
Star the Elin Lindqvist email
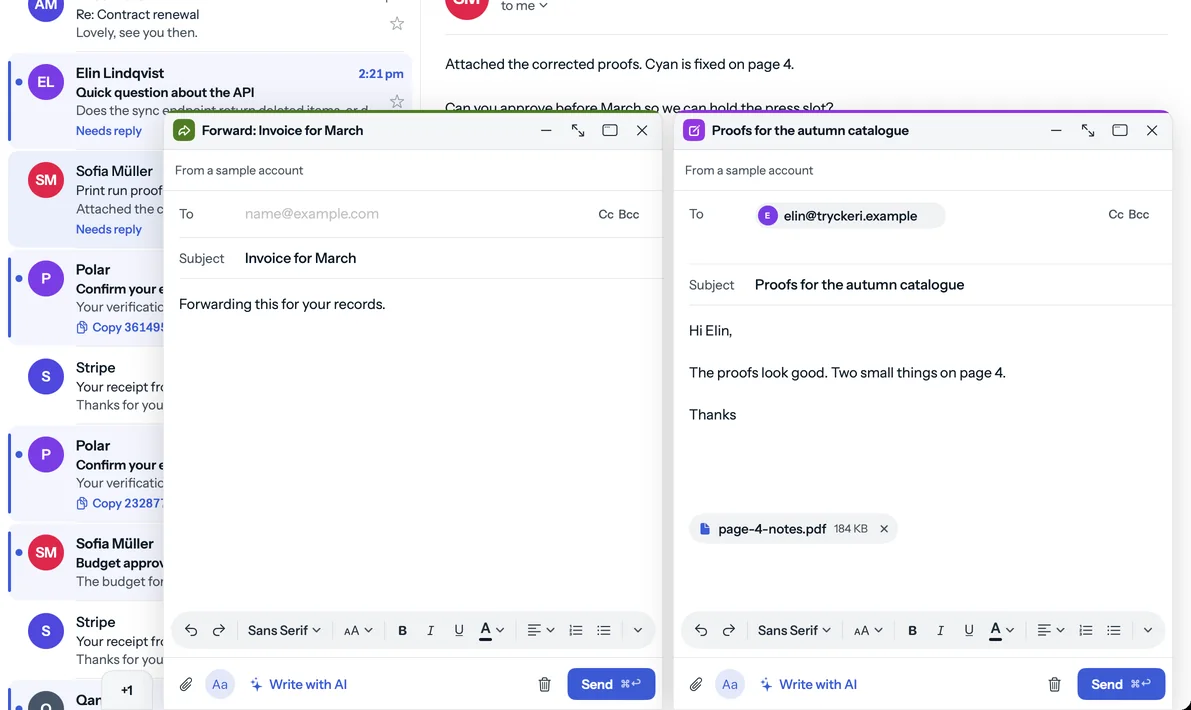tap(396, 101)
